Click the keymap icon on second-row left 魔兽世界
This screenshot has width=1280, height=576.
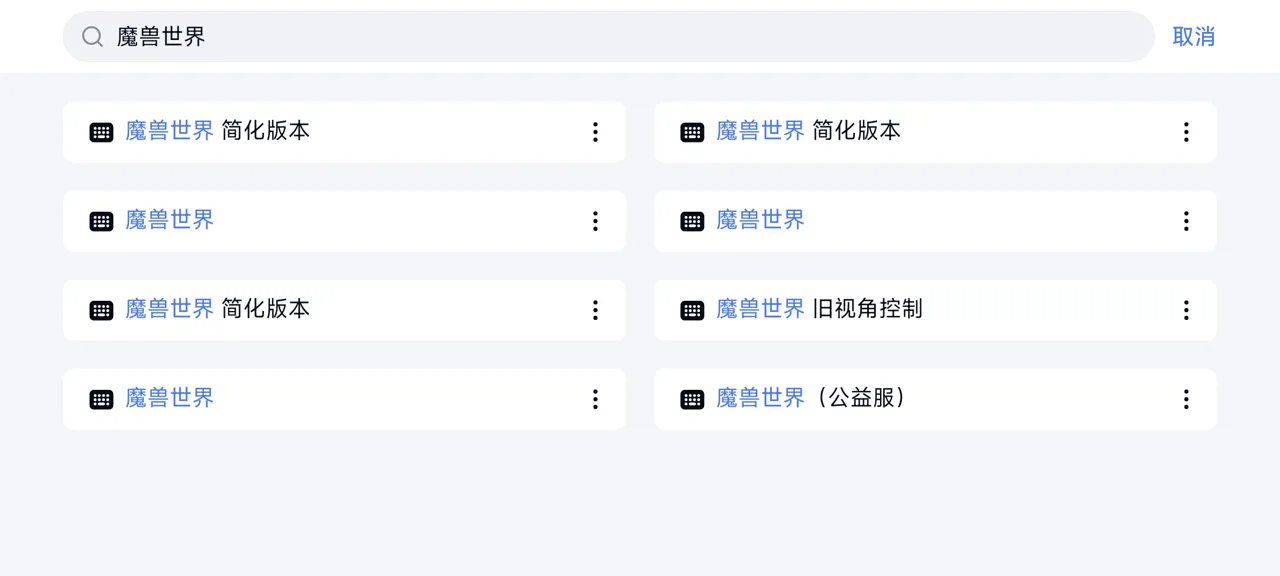[x=101, y=220]
